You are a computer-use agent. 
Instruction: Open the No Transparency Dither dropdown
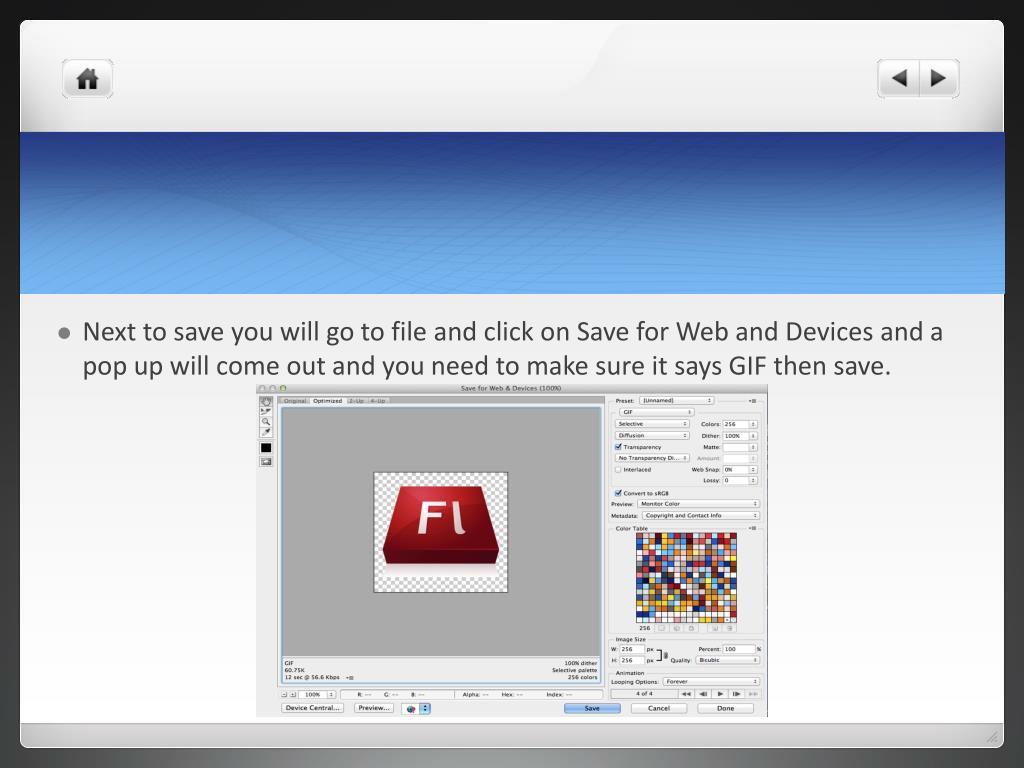point(652,458)
